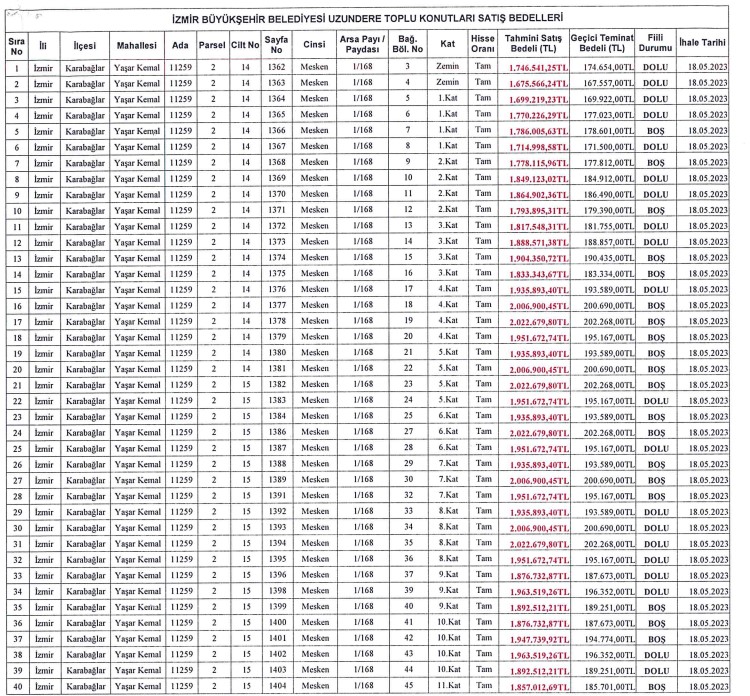The image size is (750, 696).
Task: Select the 'Fiili Durumu' column header
Action: pyautogui.click(x=655, y=43)
